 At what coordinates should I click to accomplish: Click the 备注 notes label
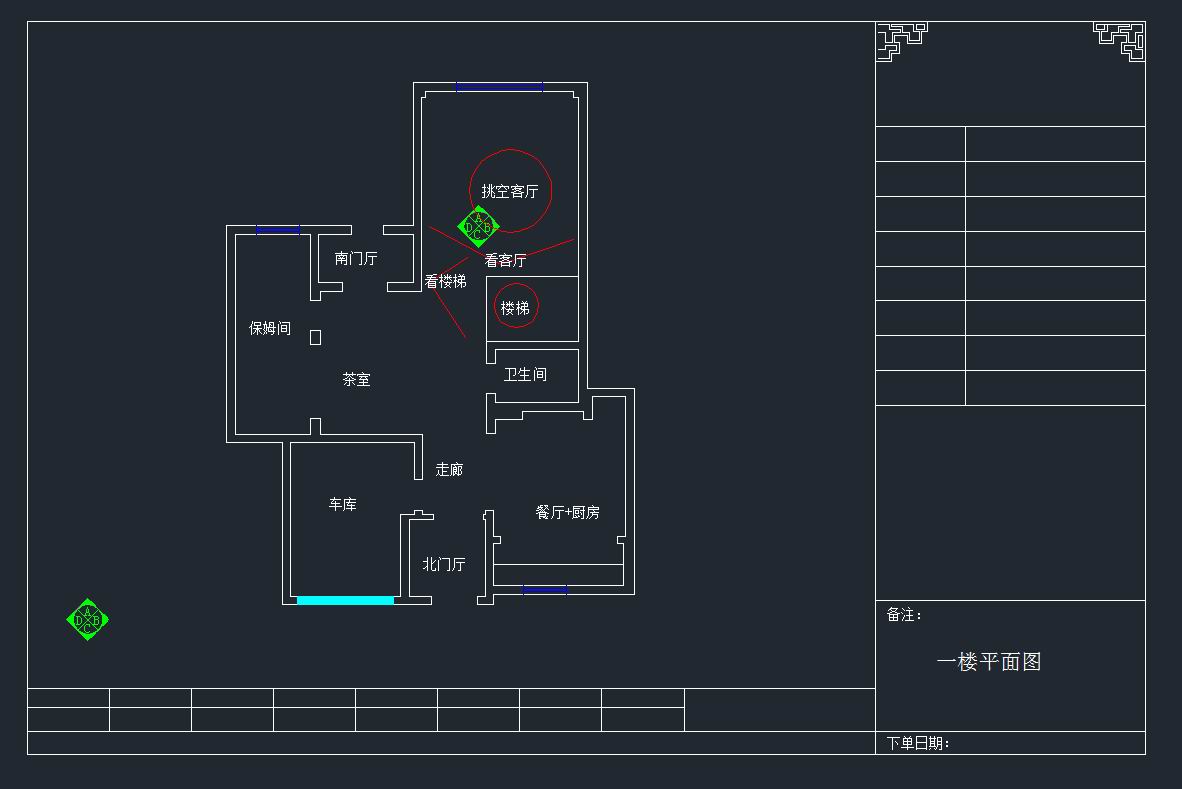904,615
